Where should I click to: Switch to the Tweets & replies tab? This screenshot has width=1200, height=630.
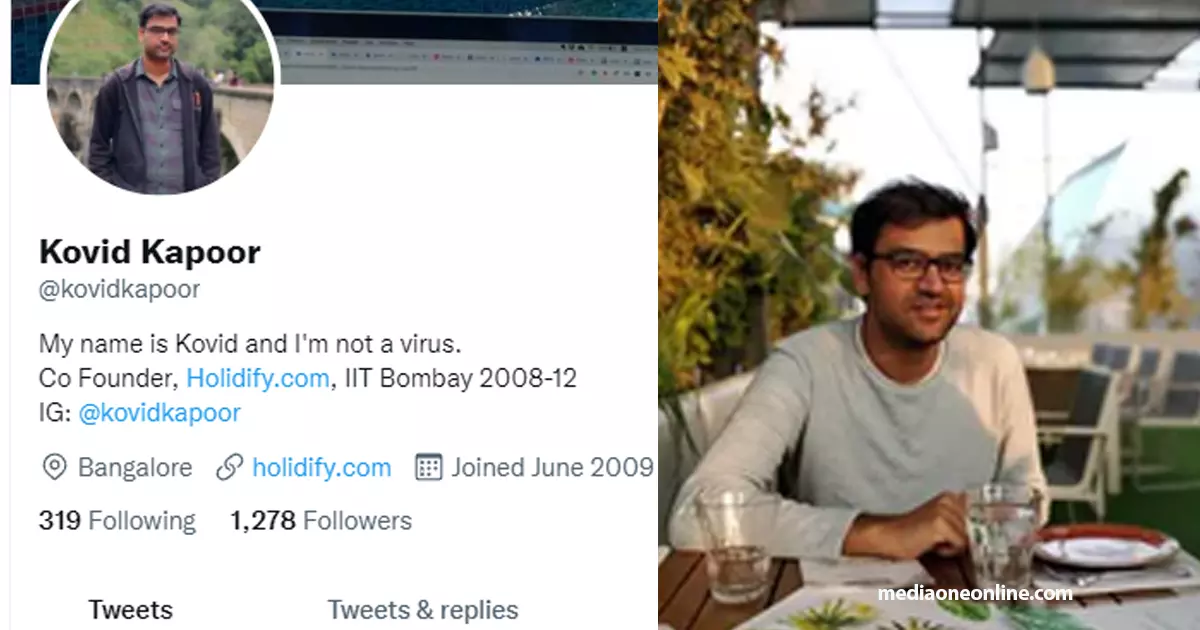pos(423,609)
